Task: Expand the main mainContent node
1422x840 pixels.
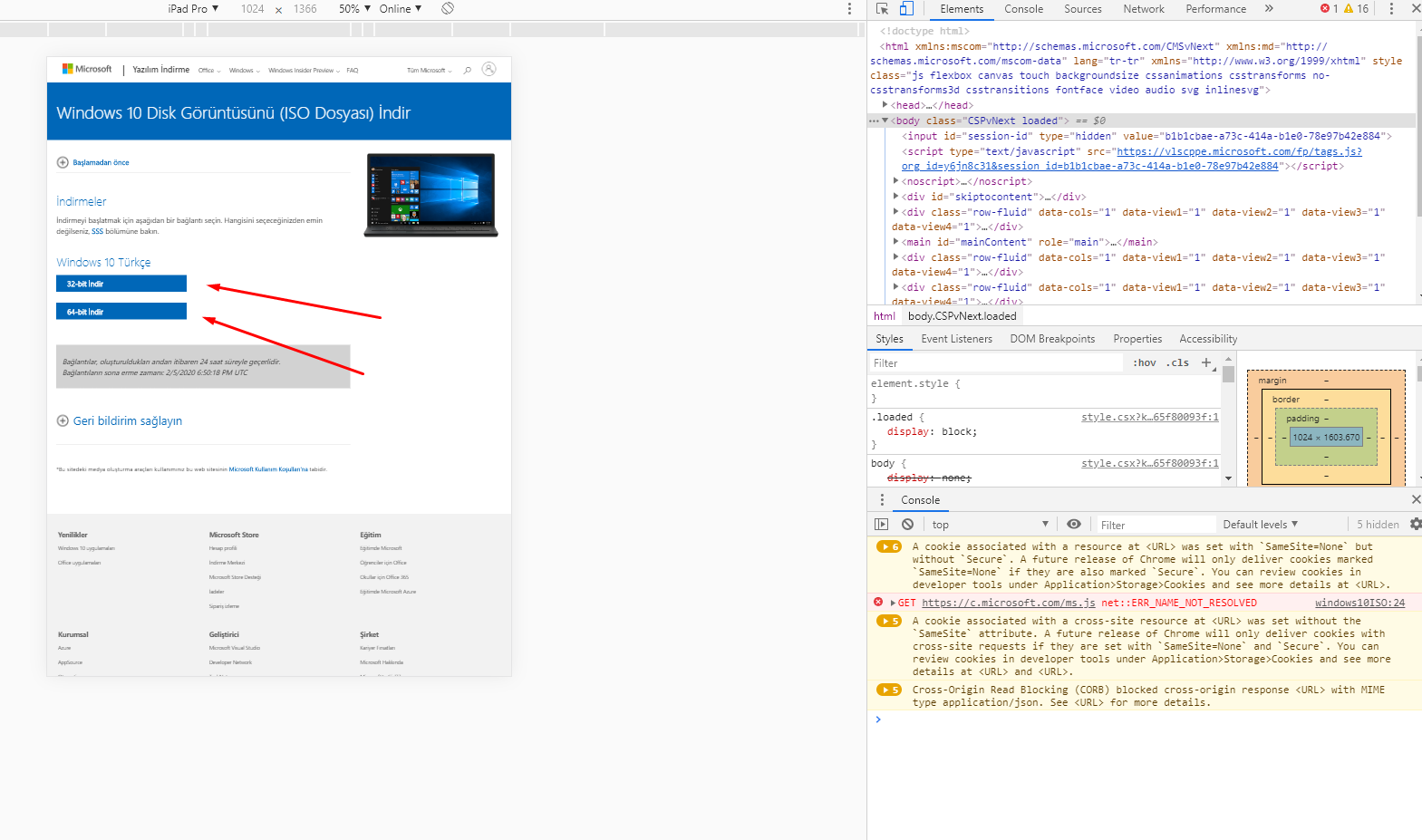Action: point(896,242)
